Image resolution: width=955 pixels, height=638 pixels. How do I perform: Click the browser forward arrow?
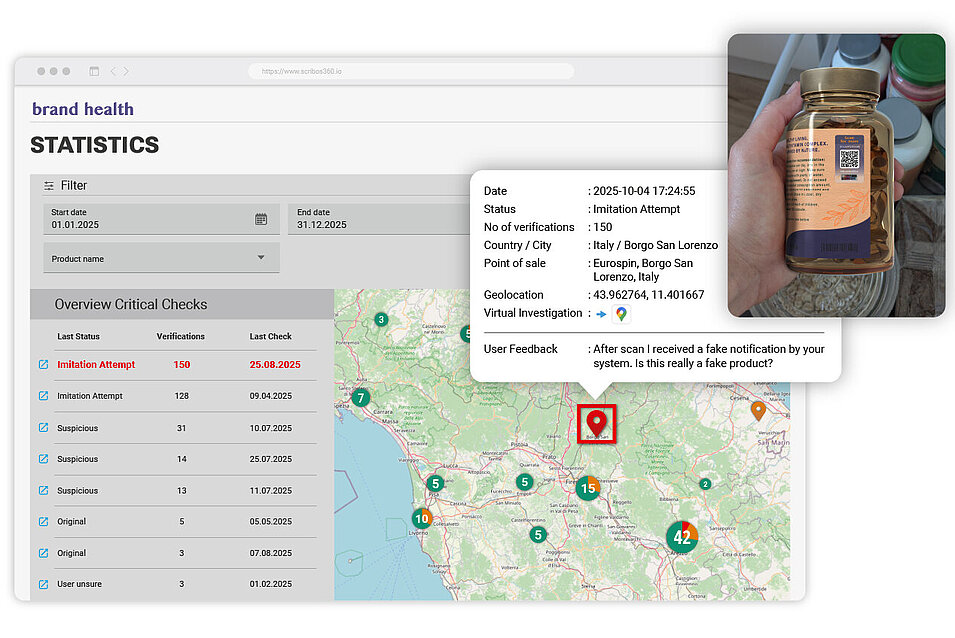tap(126, 71)
